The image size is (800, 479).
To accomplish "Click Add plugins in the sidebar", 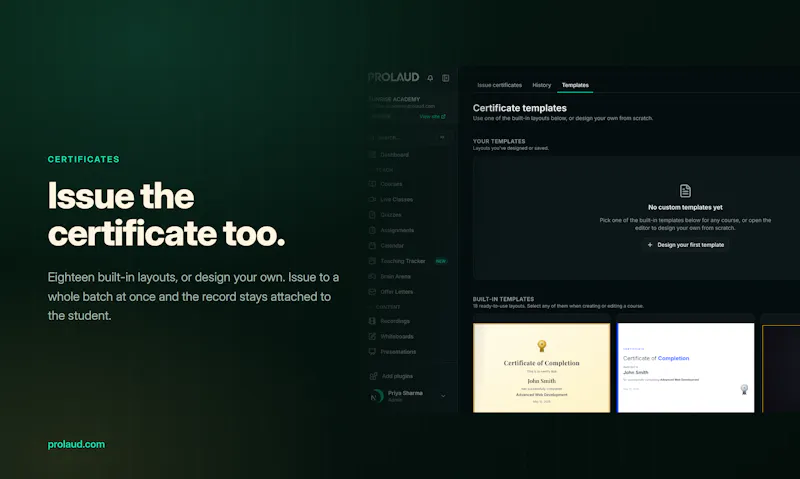I will 391,376.
